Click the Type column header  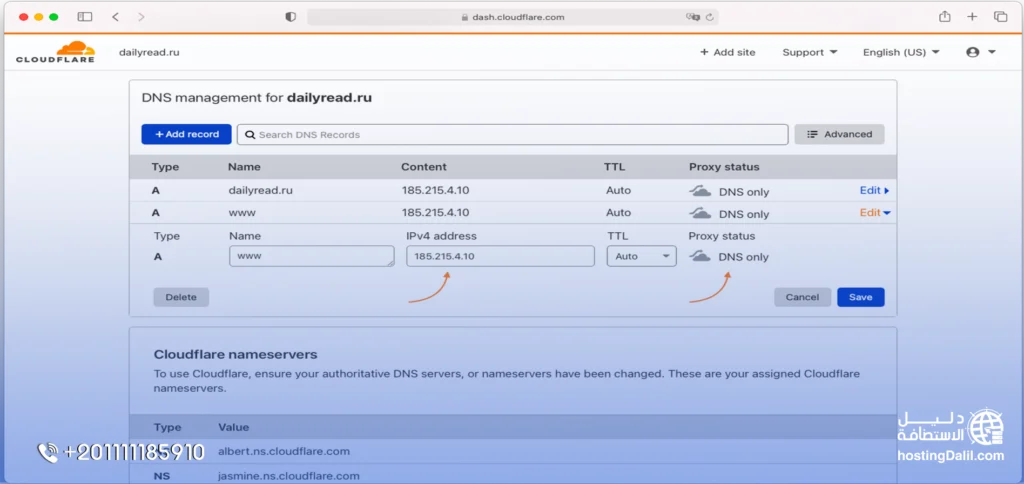[x=165, y=167]
